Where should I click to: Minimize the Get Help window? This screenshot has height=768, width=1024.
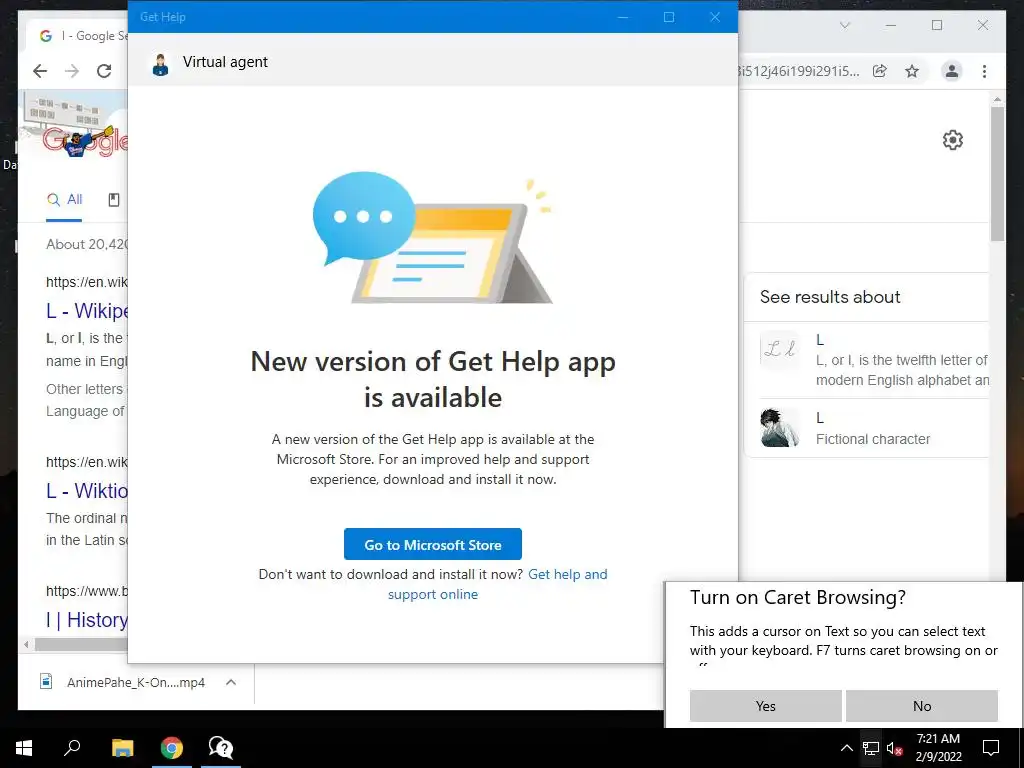pyautogui.click(x=623, y=17)
